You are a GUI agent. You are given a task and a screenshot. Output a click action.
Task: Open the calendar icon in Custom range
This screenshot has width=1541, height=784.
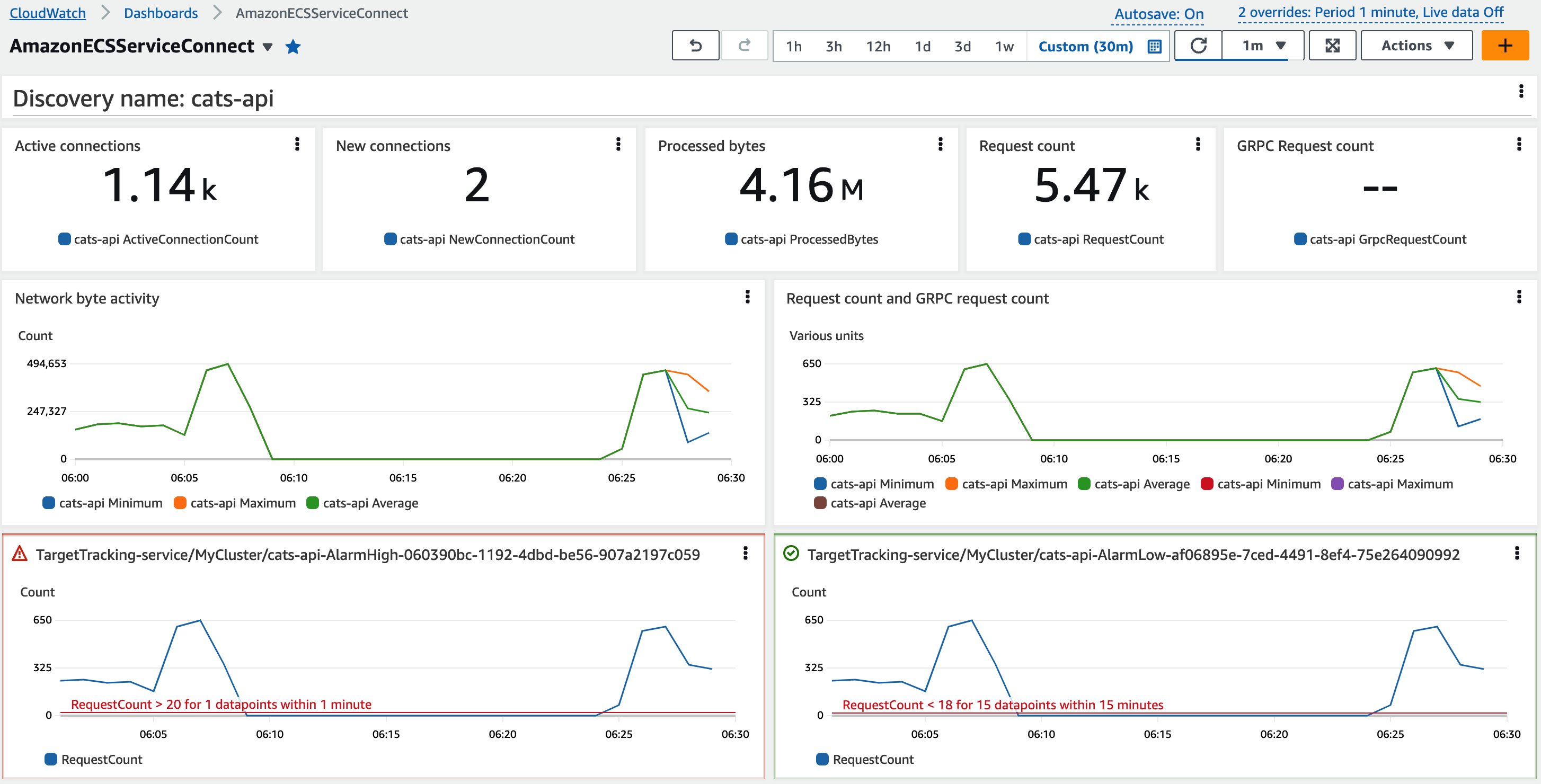1155,46
